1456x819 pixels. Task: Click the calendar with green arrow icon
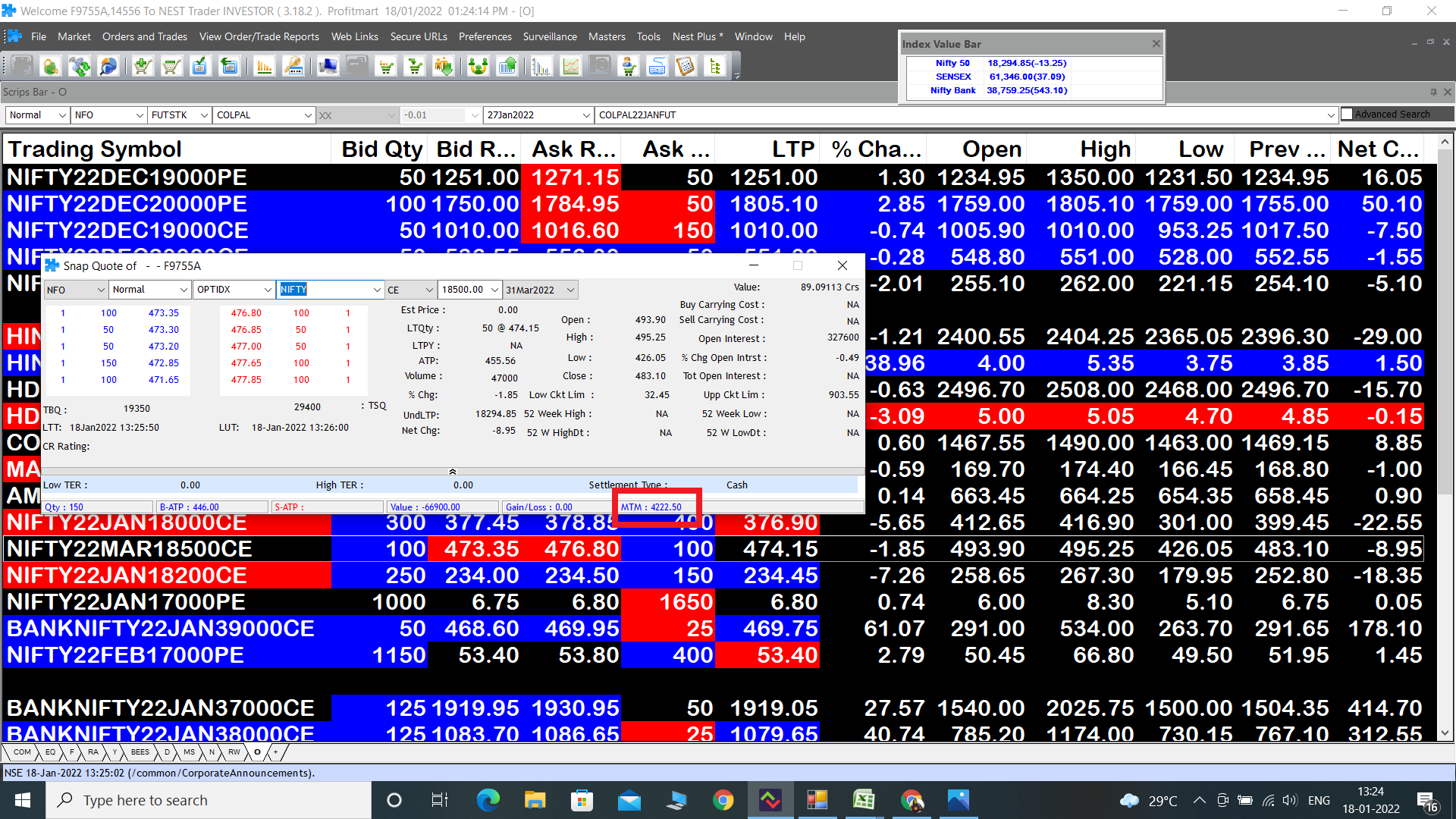(x=229, y=67)
